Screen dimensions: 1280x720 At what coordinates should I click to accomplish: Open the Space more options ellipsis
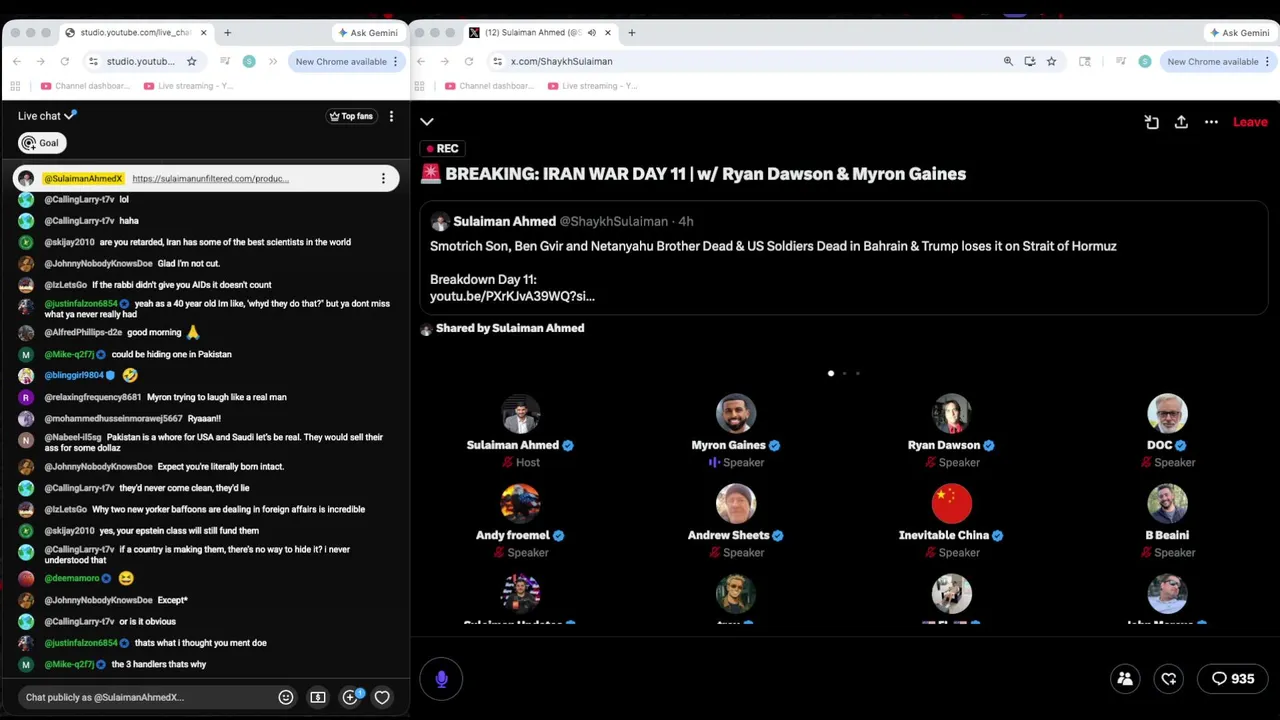(x=1211, y=122)
